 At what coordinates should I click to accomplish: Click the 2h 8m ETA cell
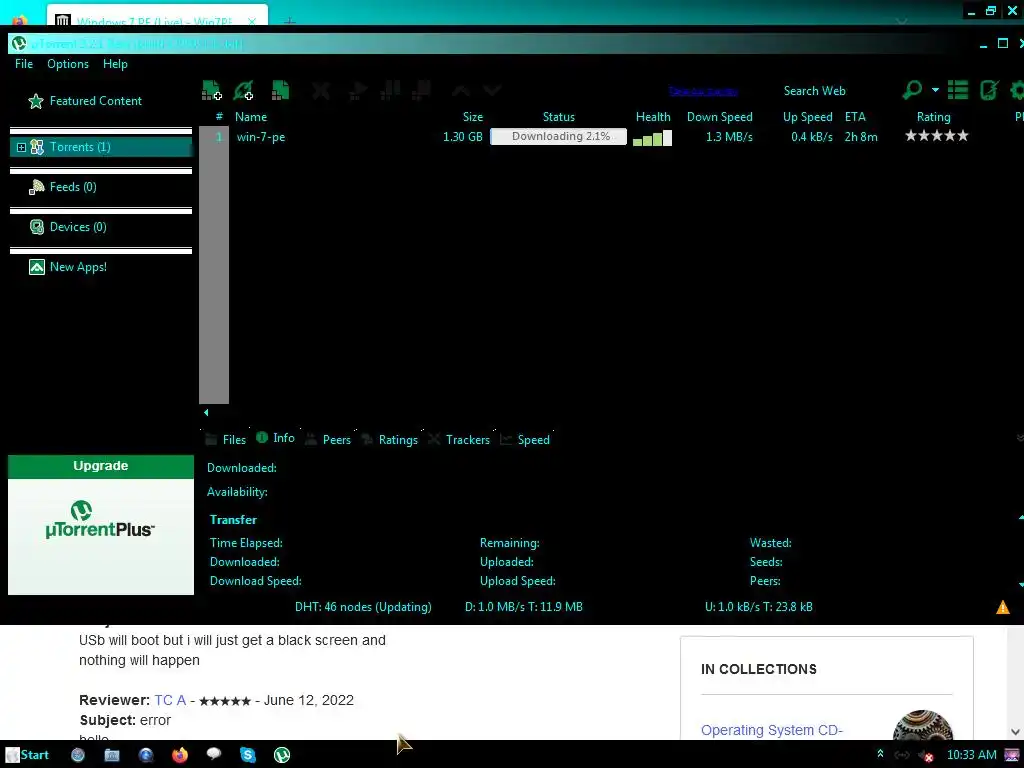click(861, 136)
